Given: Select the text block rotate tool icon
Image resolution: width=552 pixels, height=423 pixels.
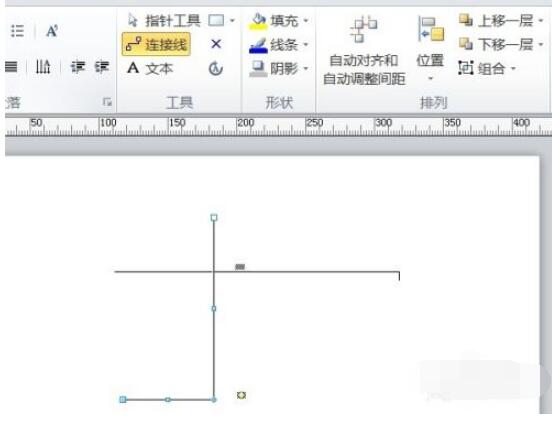Looking at the screenshot, I should (x=215, y=69).
